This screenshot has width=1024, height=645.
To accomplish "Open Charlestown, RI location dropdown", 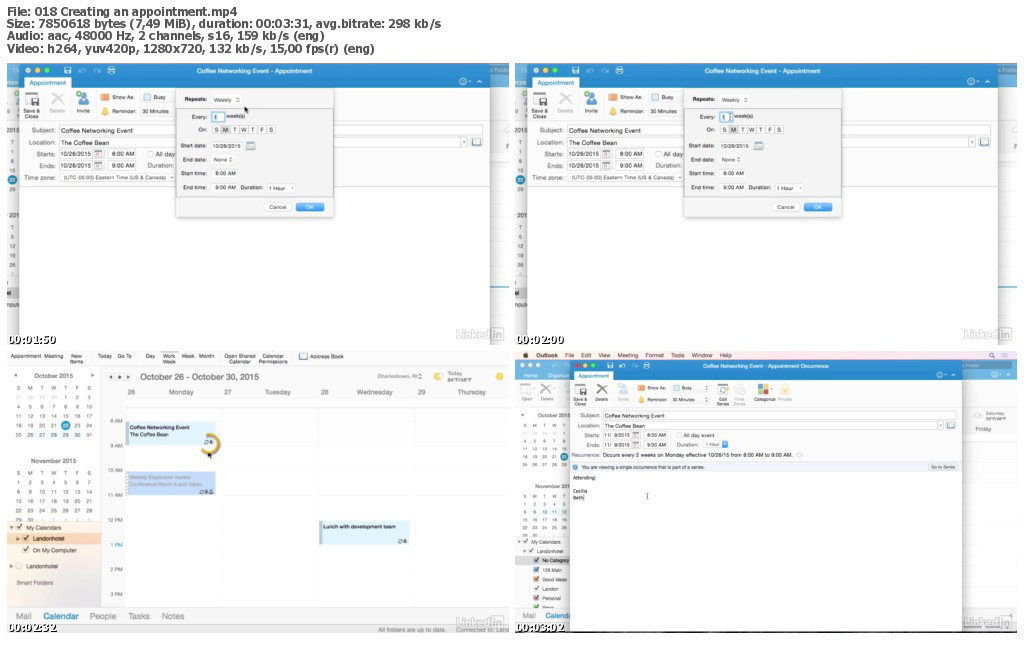I will (400, 377).
